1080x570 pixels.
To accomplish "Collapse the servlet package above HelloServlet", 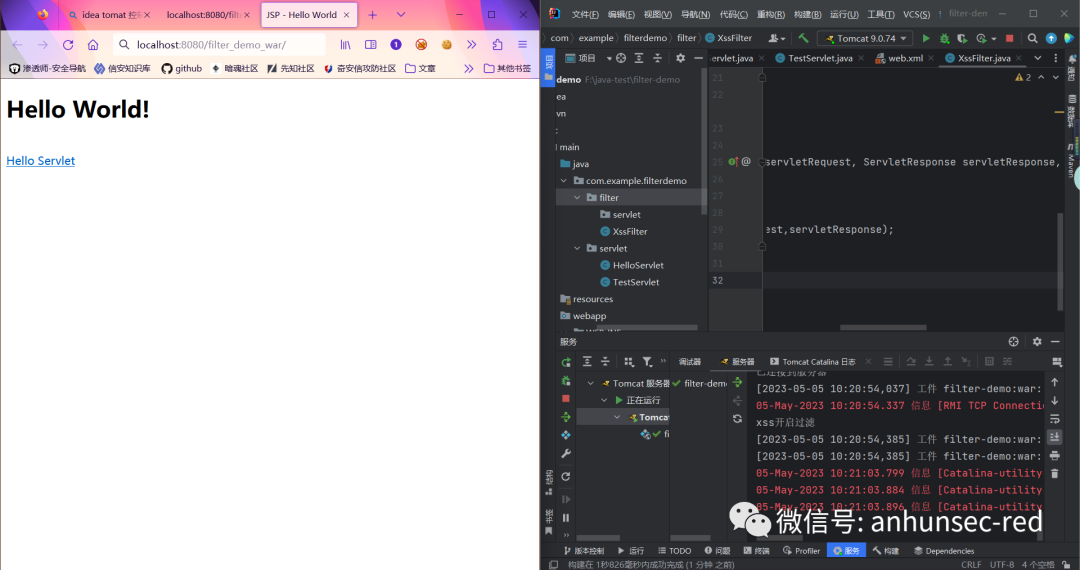I will pyautogui.click(x=577, y=249).
